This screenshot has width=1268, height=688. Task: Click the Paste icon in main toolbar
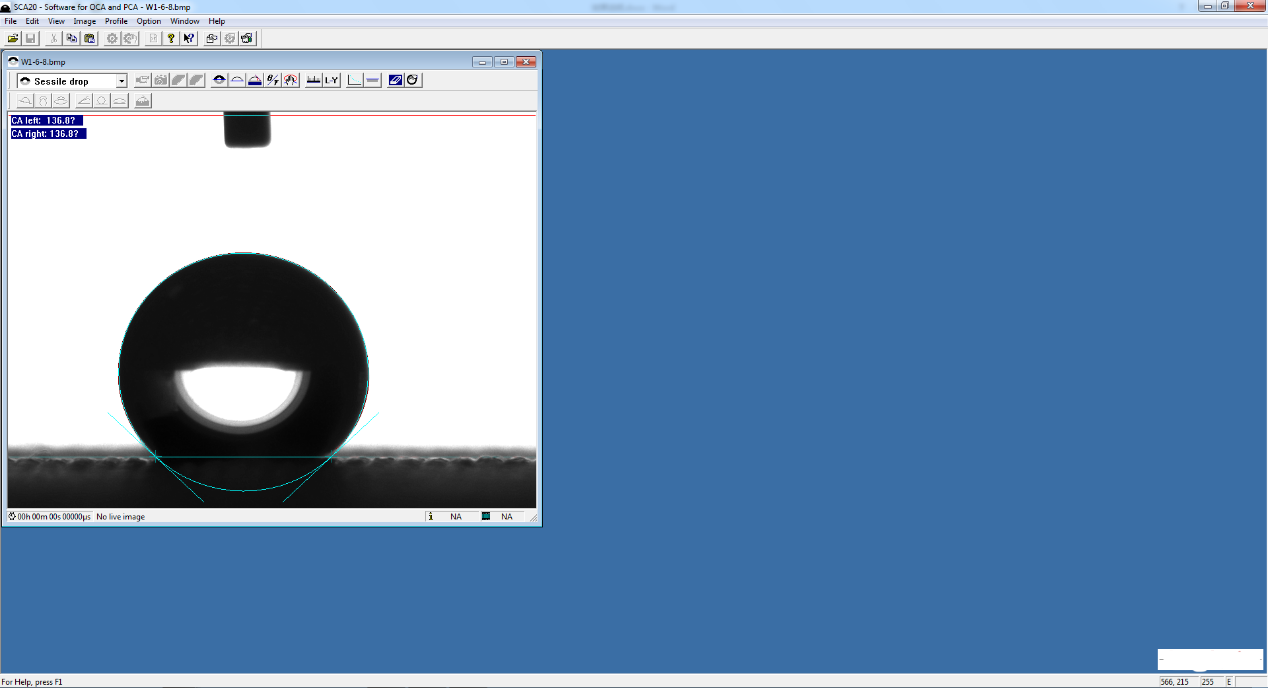pyautogui.click(x=89, y=38)
